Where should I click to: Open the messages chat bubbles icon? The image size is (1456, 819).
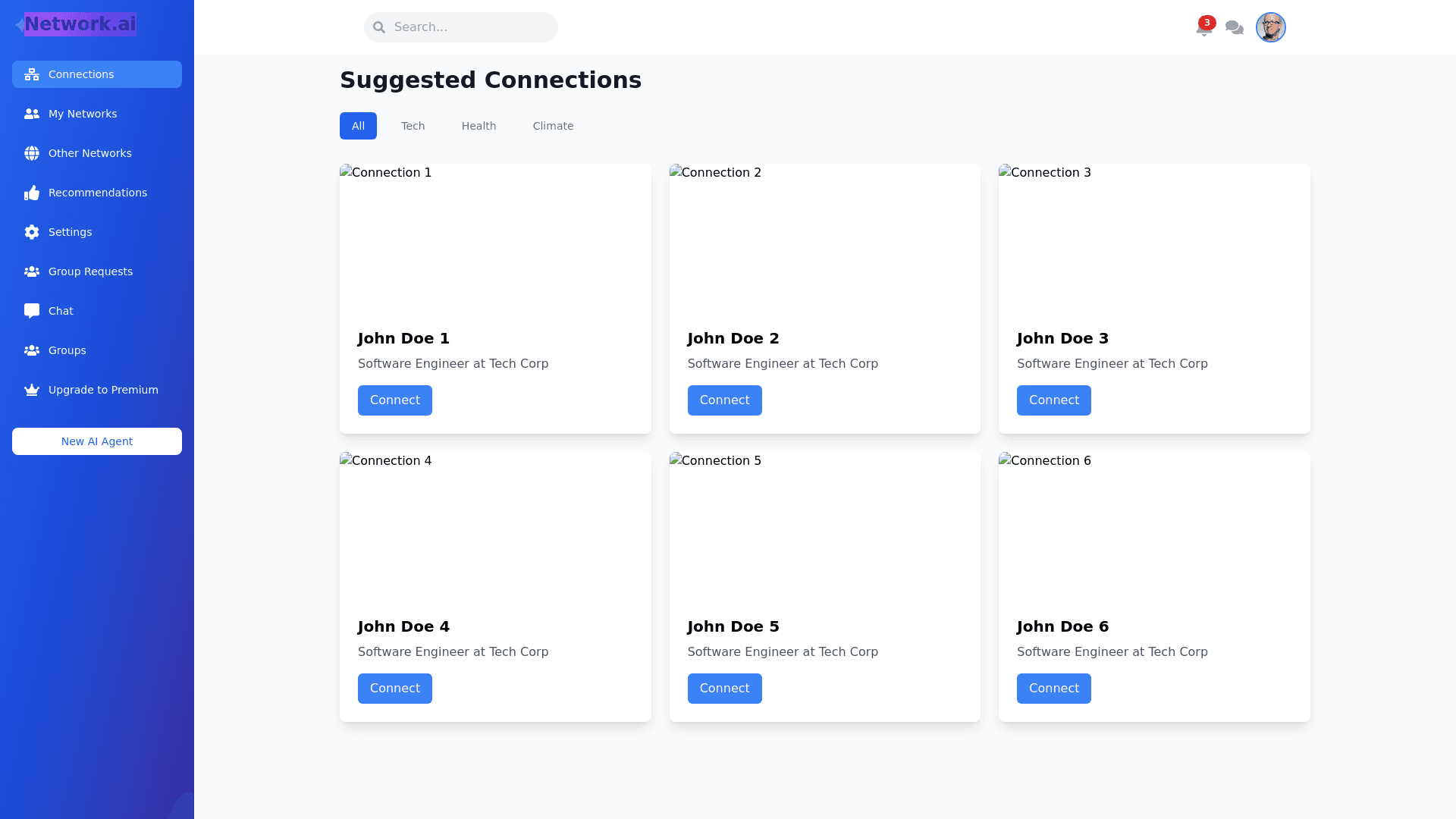click(1235, 28)
